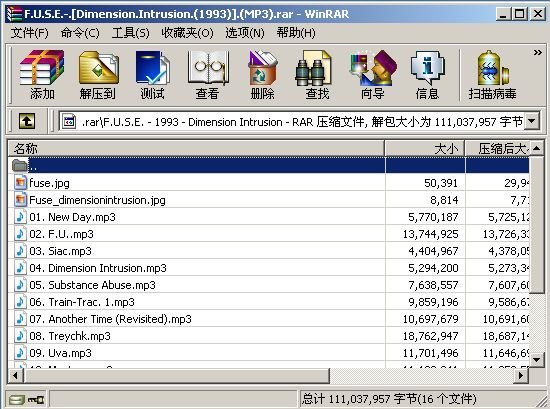The width and height of the screenshot is (550, 409).
Task: Sort by the 名称 column header
Action: click(x=196, y=148)
